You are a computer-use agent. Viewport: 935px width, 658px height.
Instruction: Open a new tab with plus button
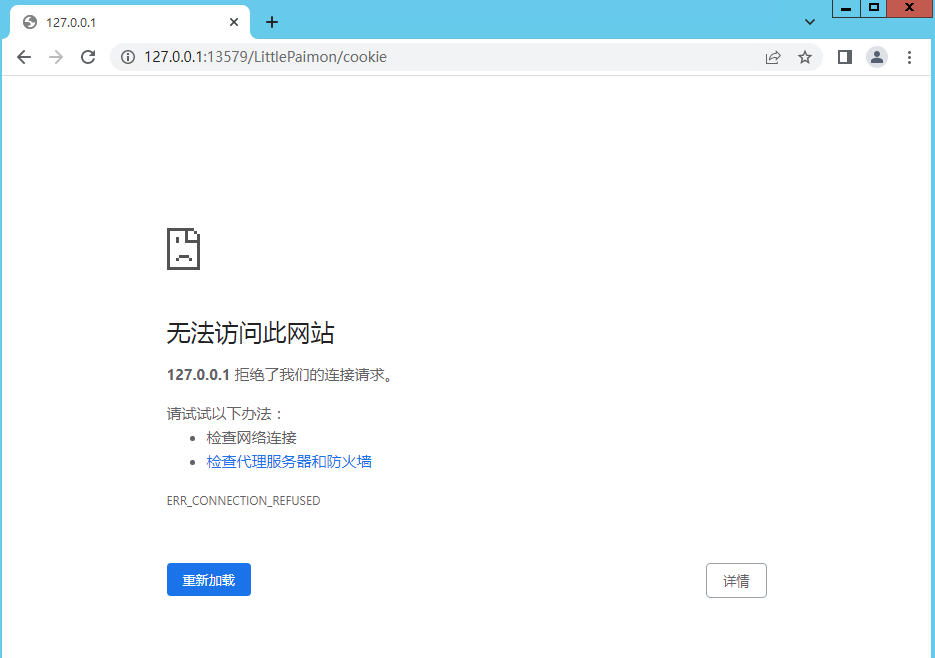(x=272, y=22)
